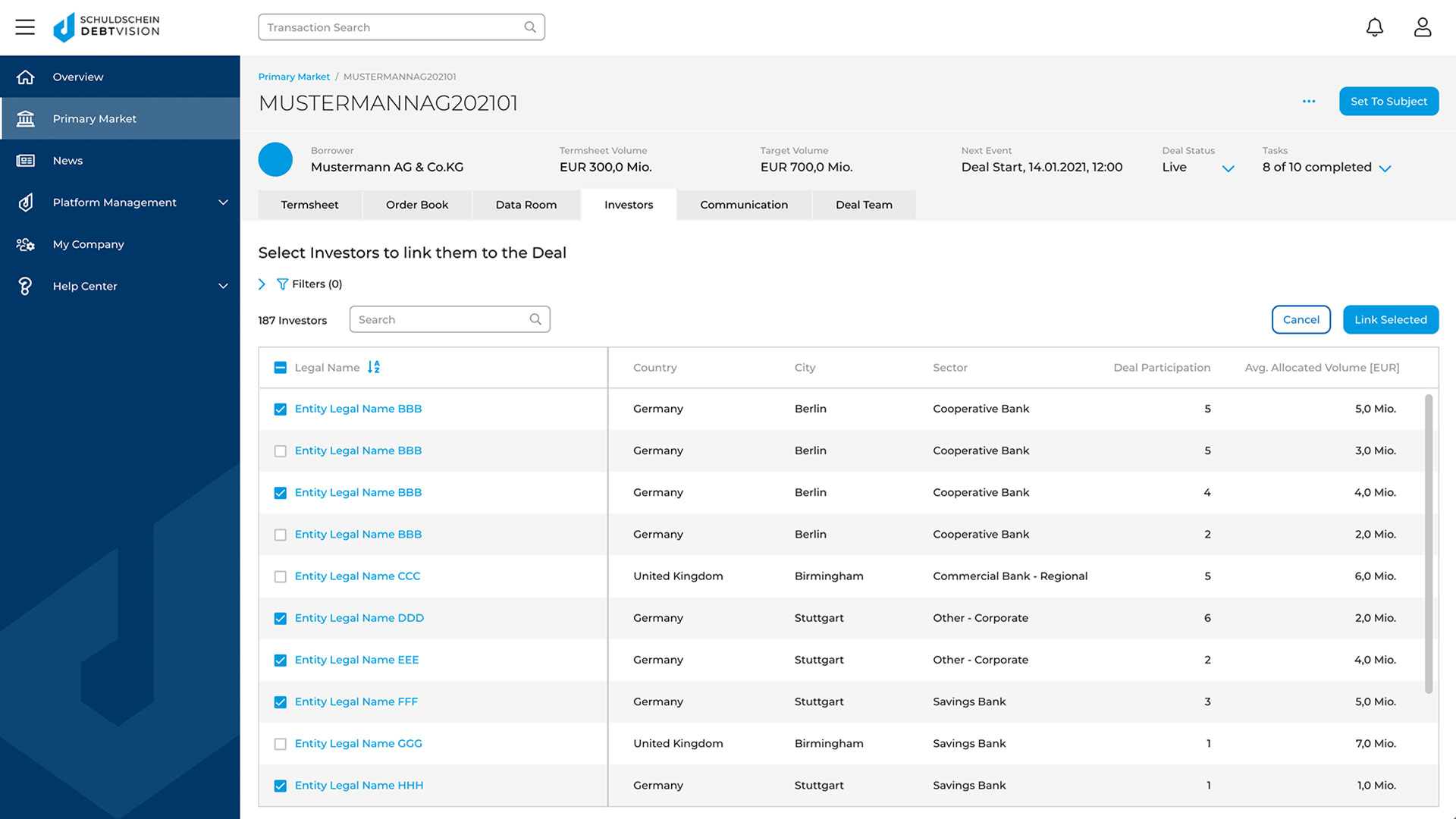This screenshot has width=1456, height=819.
Task: Open the user profile icon
Action: [x=1422, y=27]
